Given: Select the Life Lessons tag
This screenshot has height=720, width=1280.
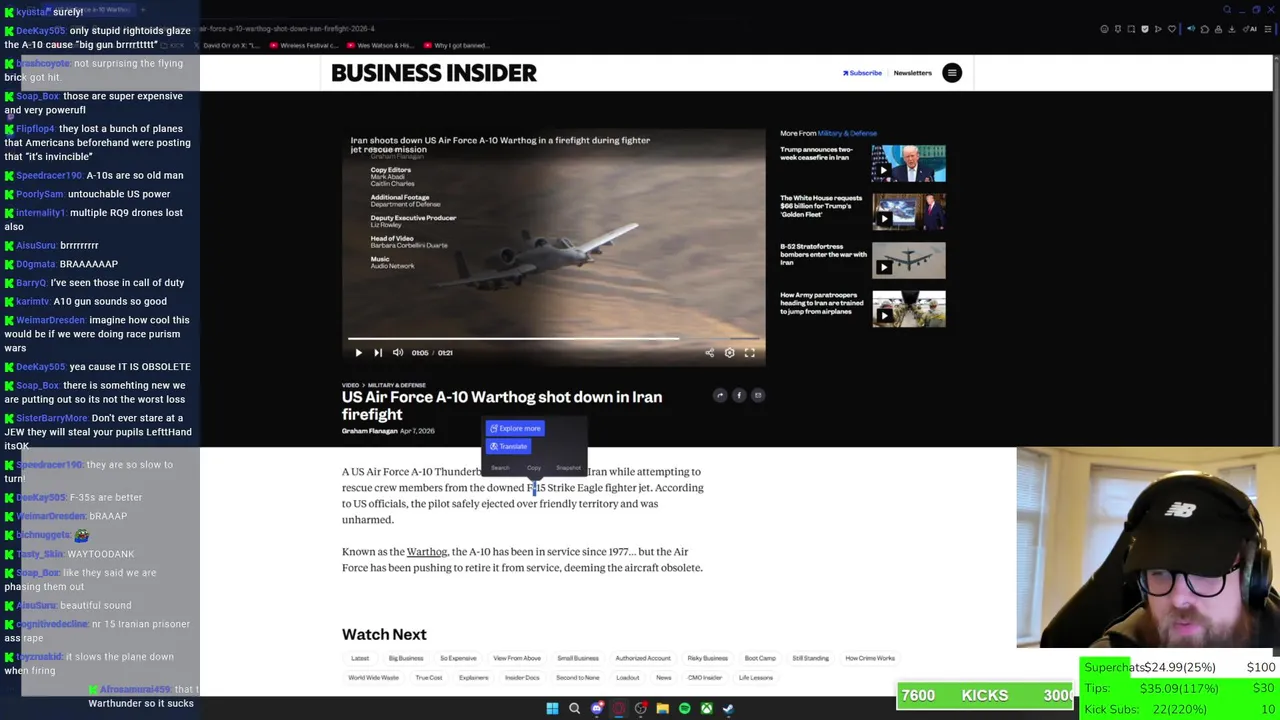Looking at the screenshot, I should pos(756,678).
